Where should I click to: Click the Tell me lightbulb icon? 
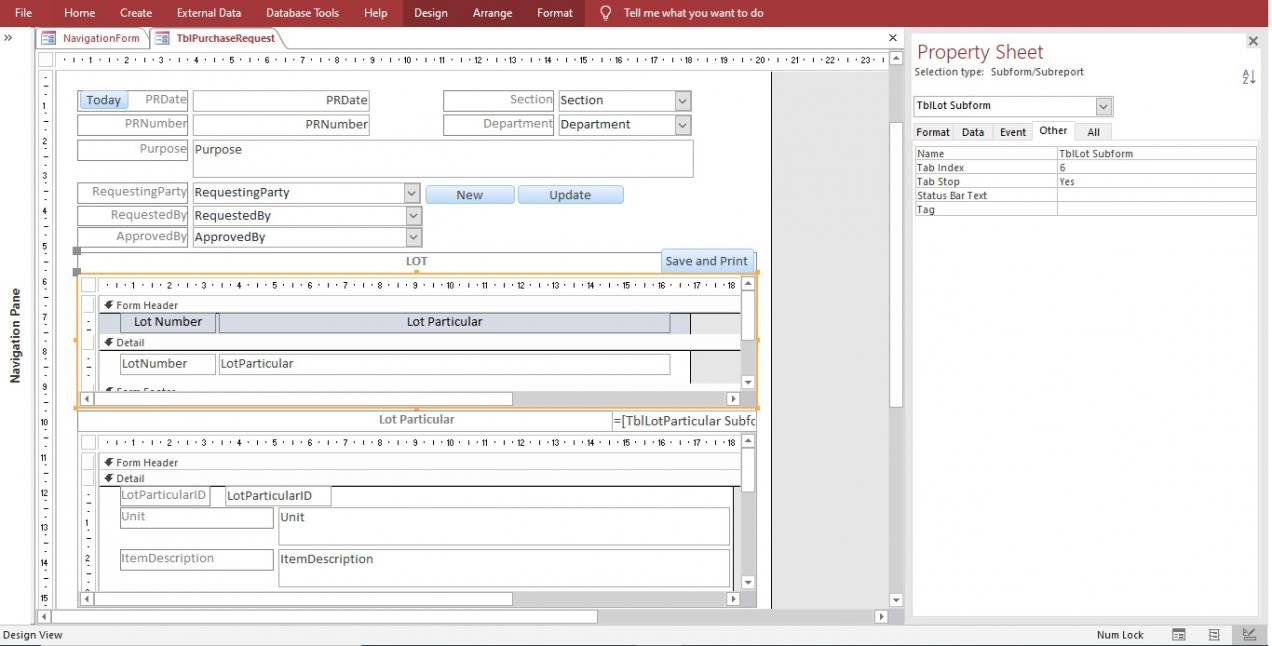tap(605, 13)
